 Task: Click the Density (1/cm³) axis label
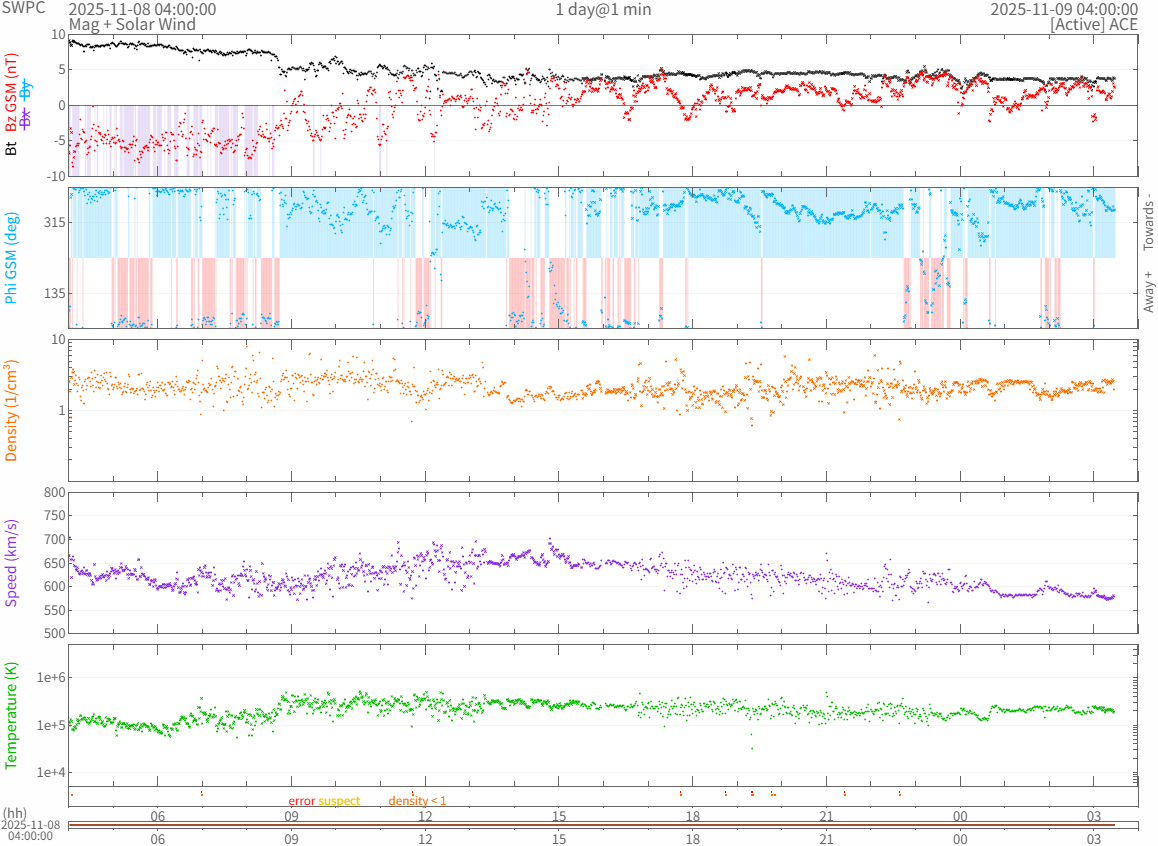11,411
